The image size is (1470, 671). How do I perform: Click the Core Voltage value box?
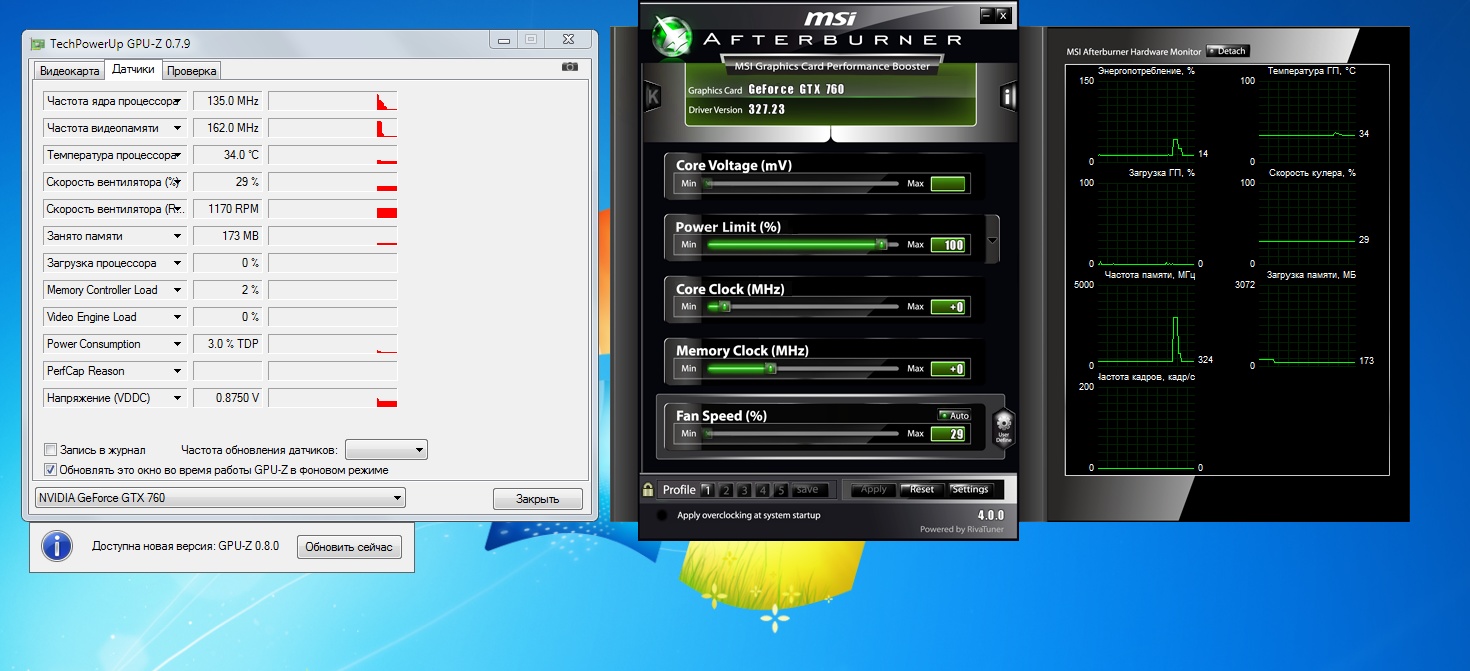pos(948,184)
